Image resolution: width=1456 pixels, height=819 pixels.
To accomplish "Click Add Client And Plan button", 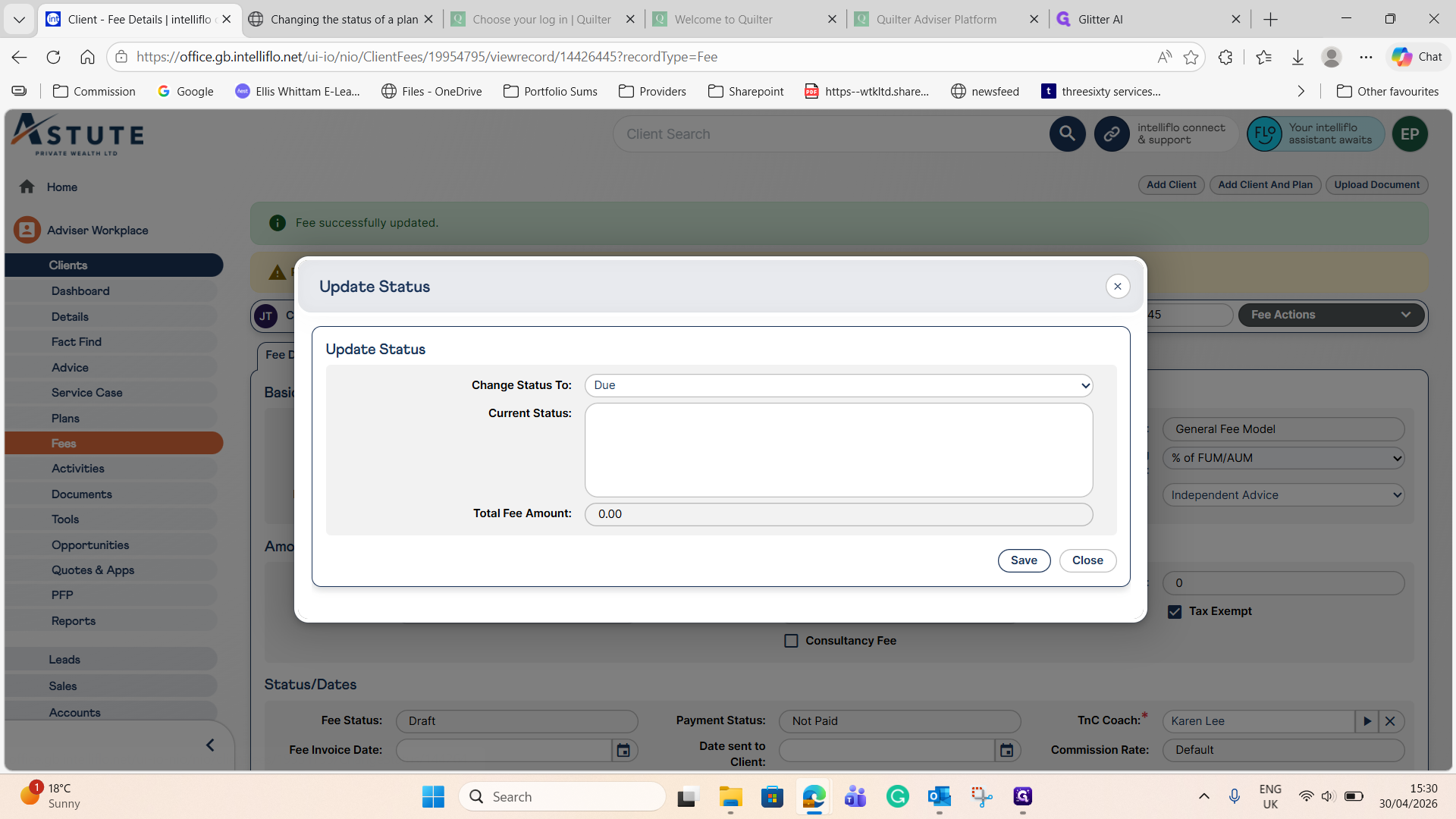I will 1265,185.
